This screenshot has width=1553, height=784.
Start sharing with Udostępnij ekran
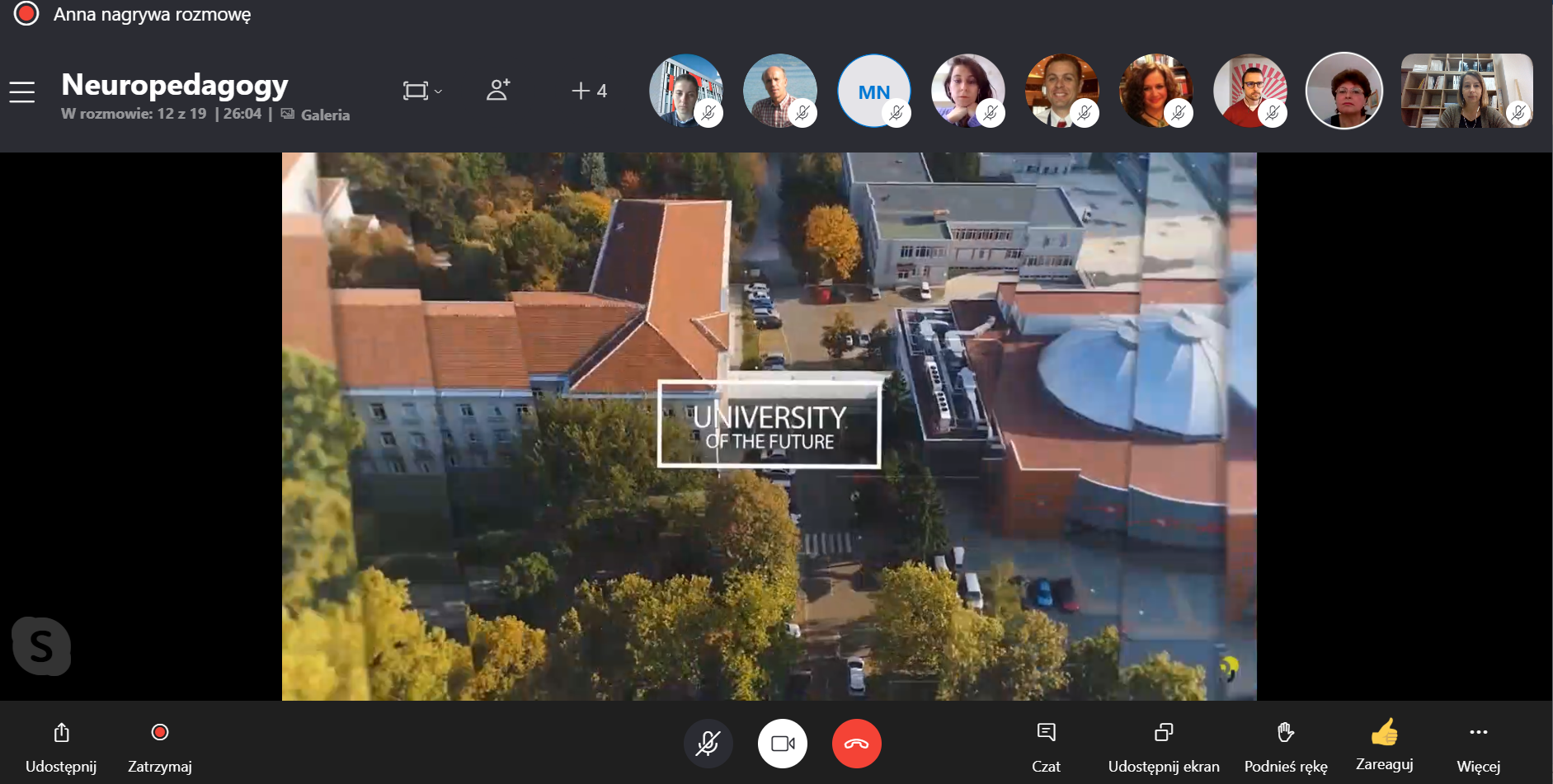coord(1164,748)
